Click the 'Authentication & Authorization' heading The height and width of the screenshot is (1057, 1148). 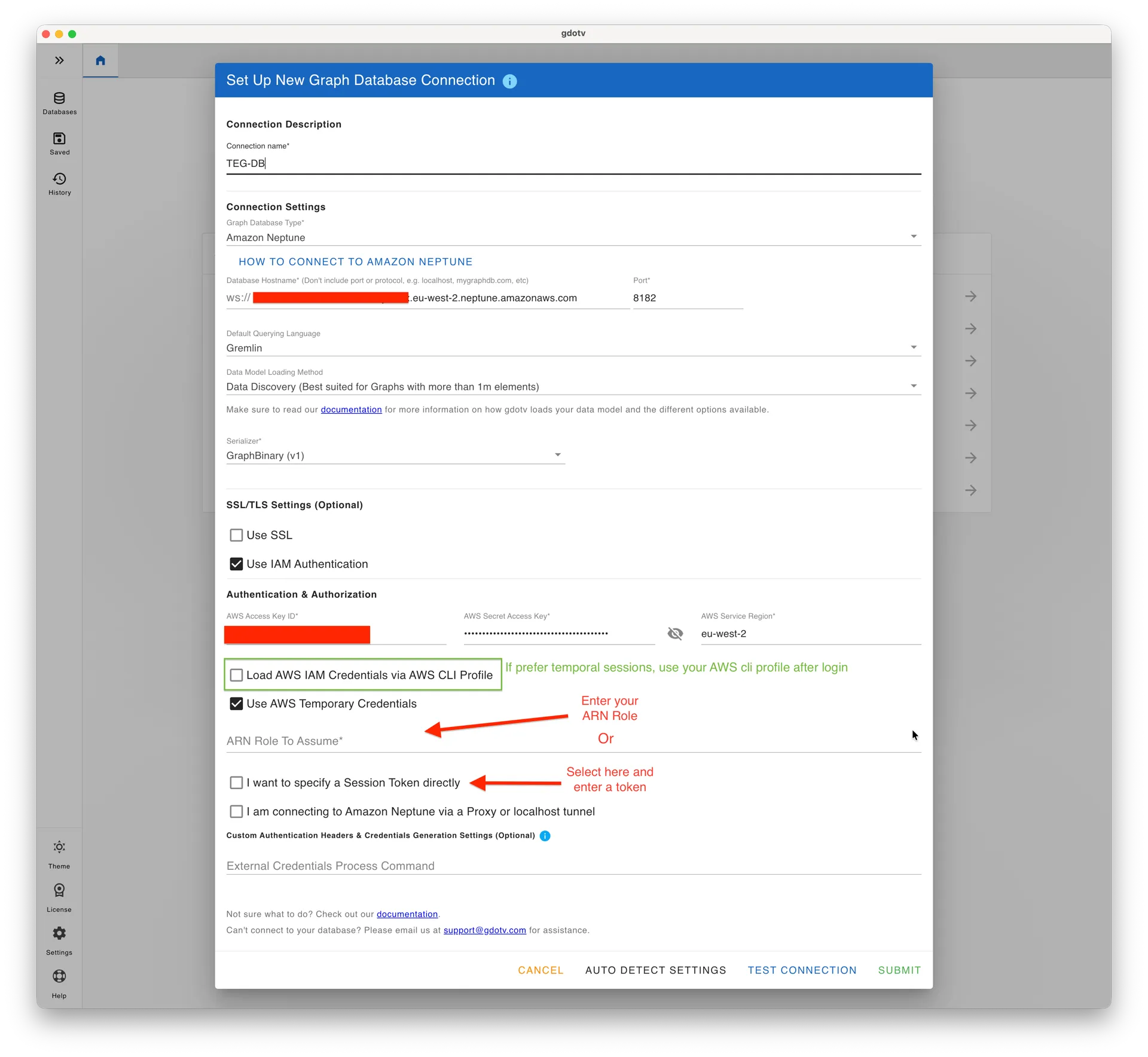301,595
